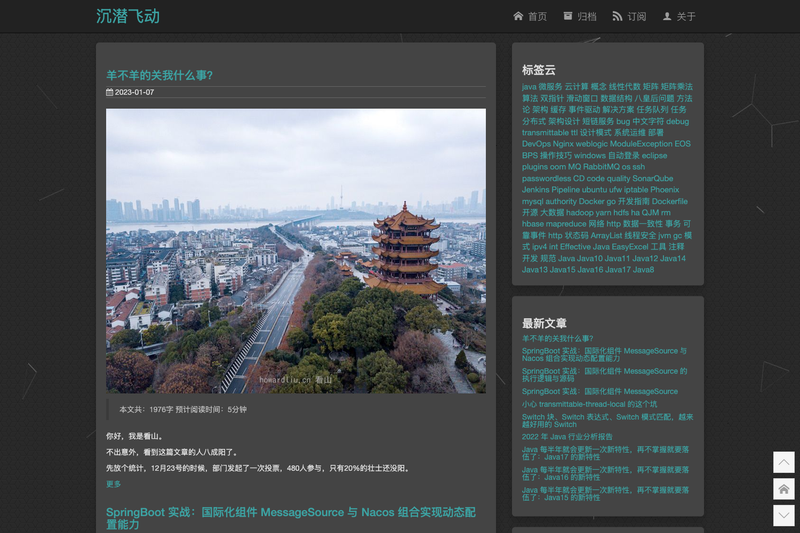Select the 自动登录 tag
Image resolution: width=800 pixels, height=533 pixels.
click(623, 156)
